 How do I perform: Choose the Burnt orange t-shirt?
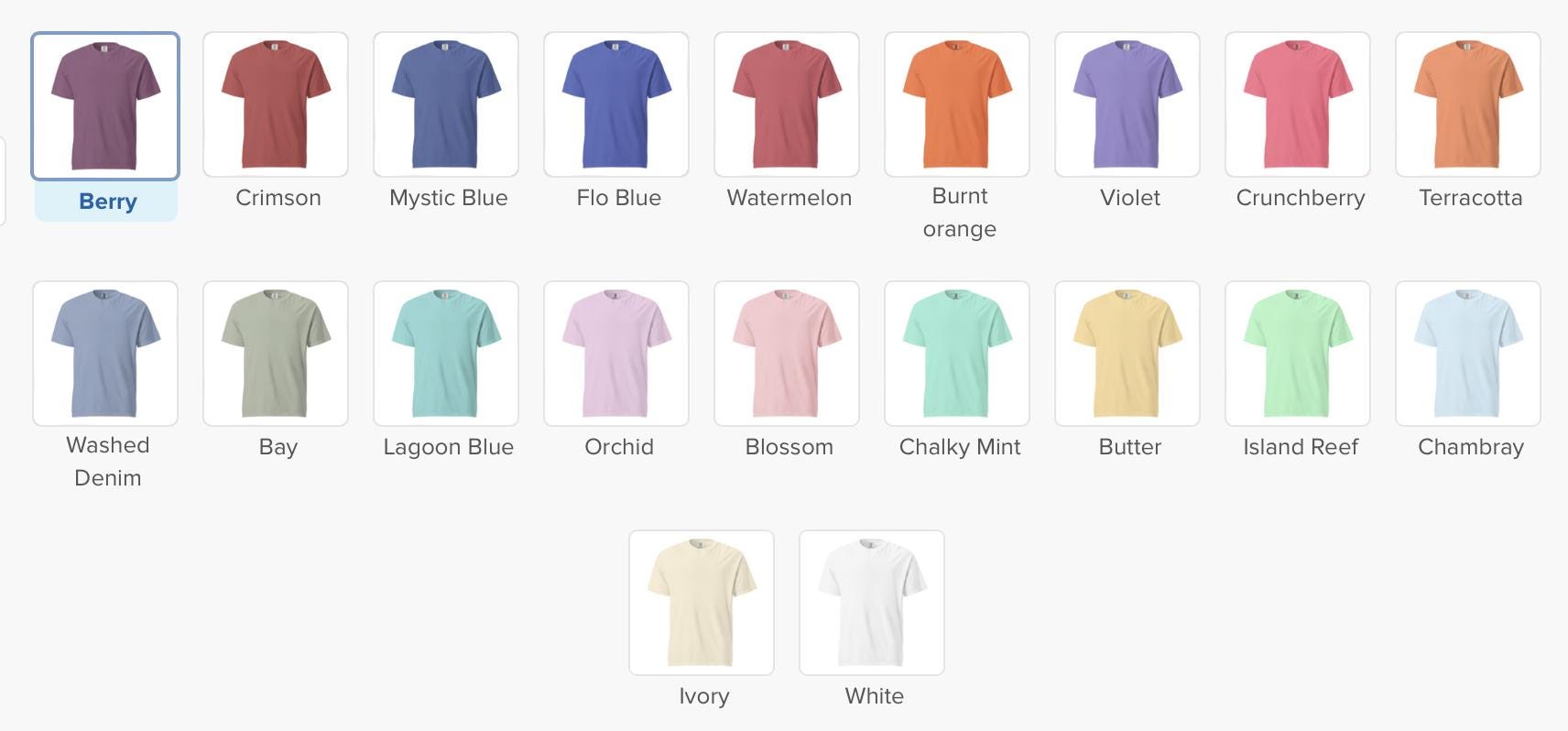coord(957,104)
